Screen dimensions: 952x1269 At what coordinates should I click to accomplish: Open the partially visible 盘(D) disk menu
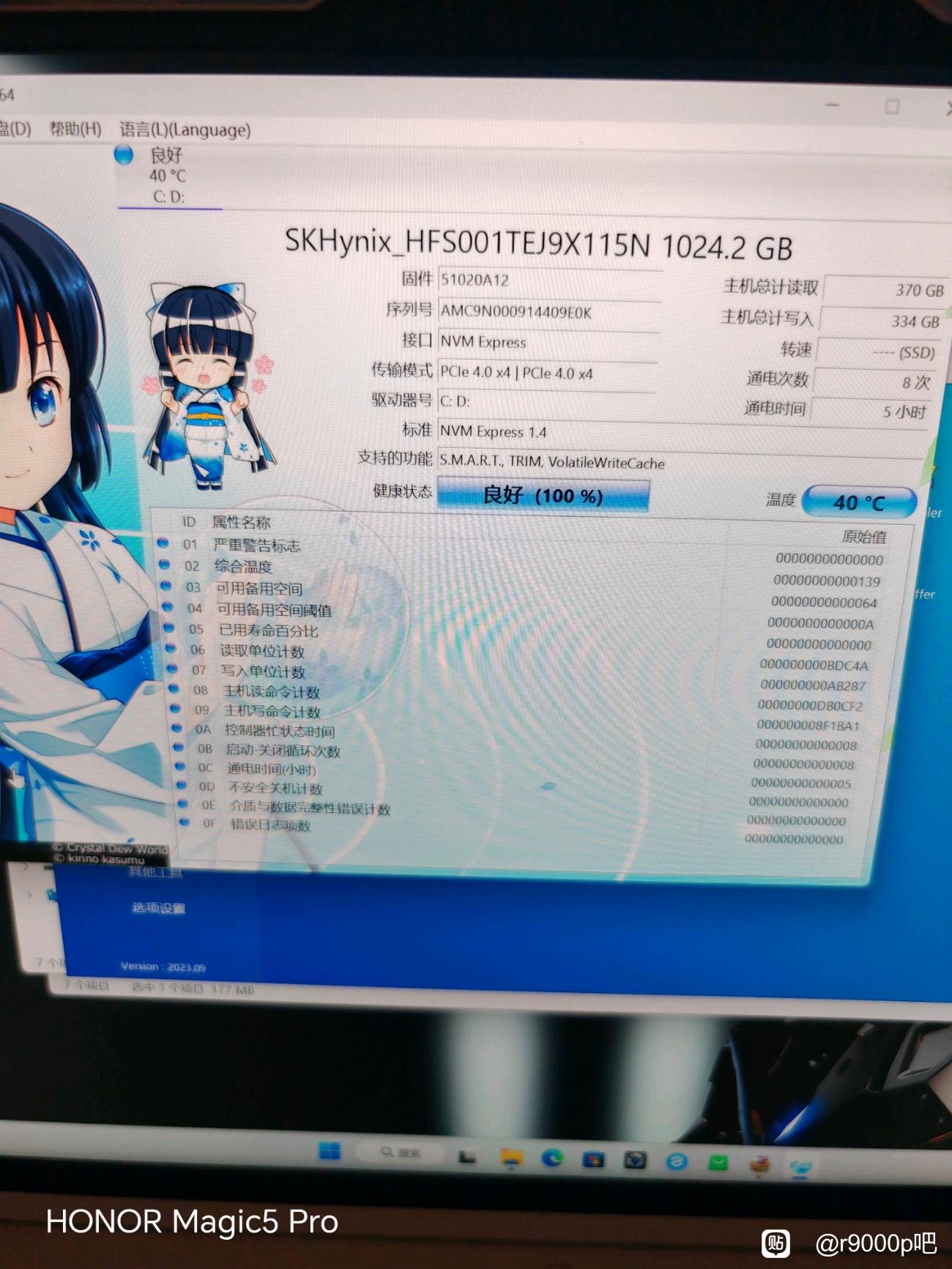[x=15, y=129]
